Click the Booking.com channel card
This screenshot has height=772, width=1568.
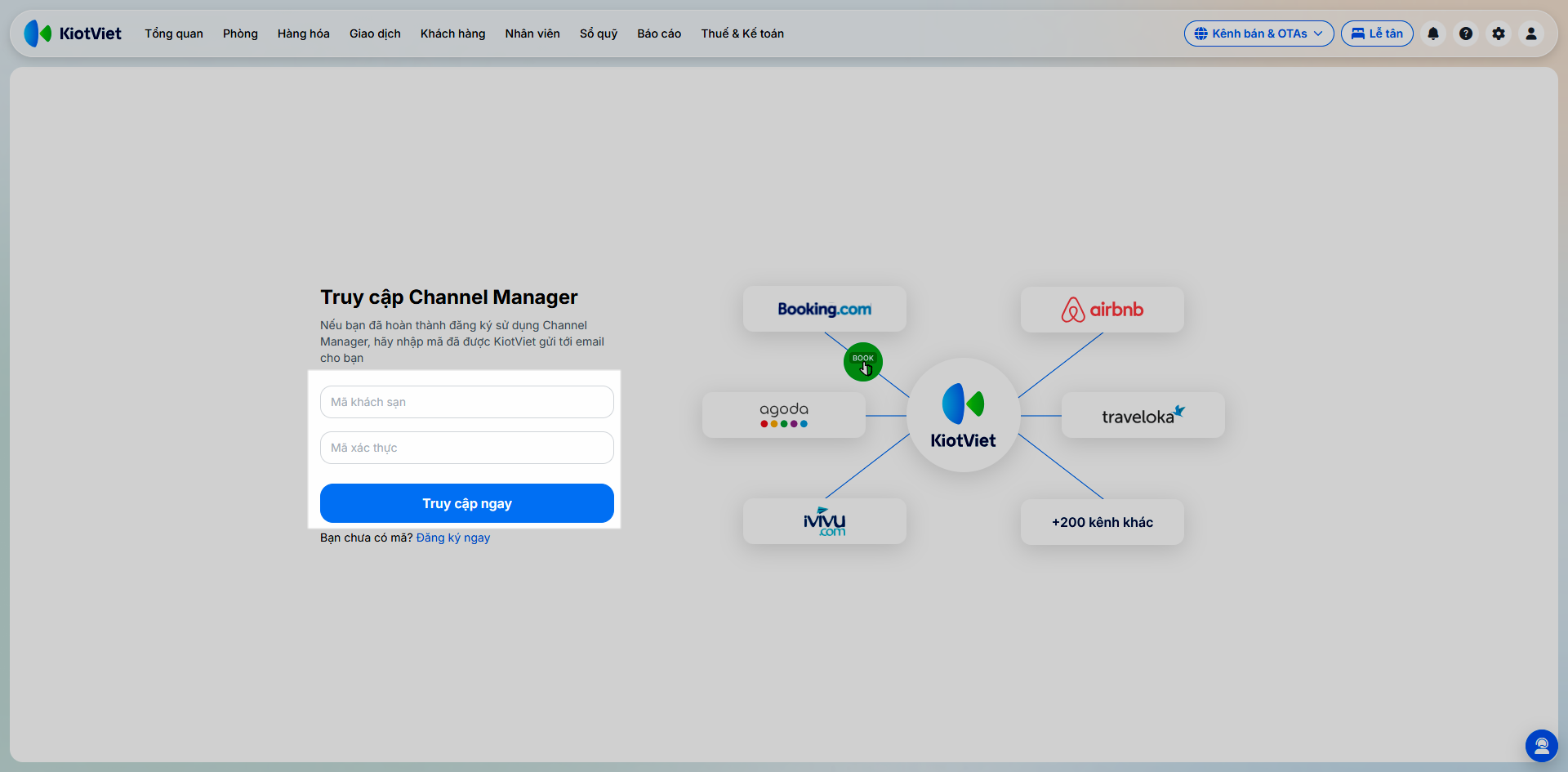coord(825,309)
